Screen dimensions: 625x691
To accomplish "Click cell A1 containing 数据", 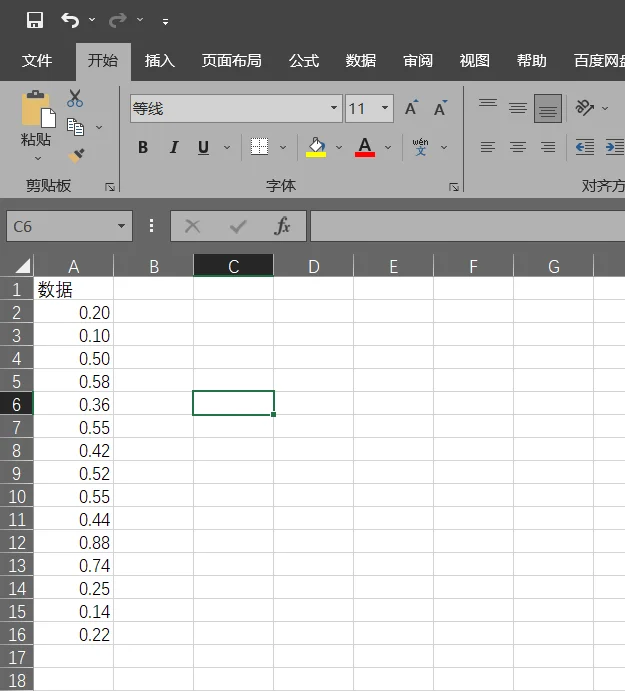I will (74, 289).
